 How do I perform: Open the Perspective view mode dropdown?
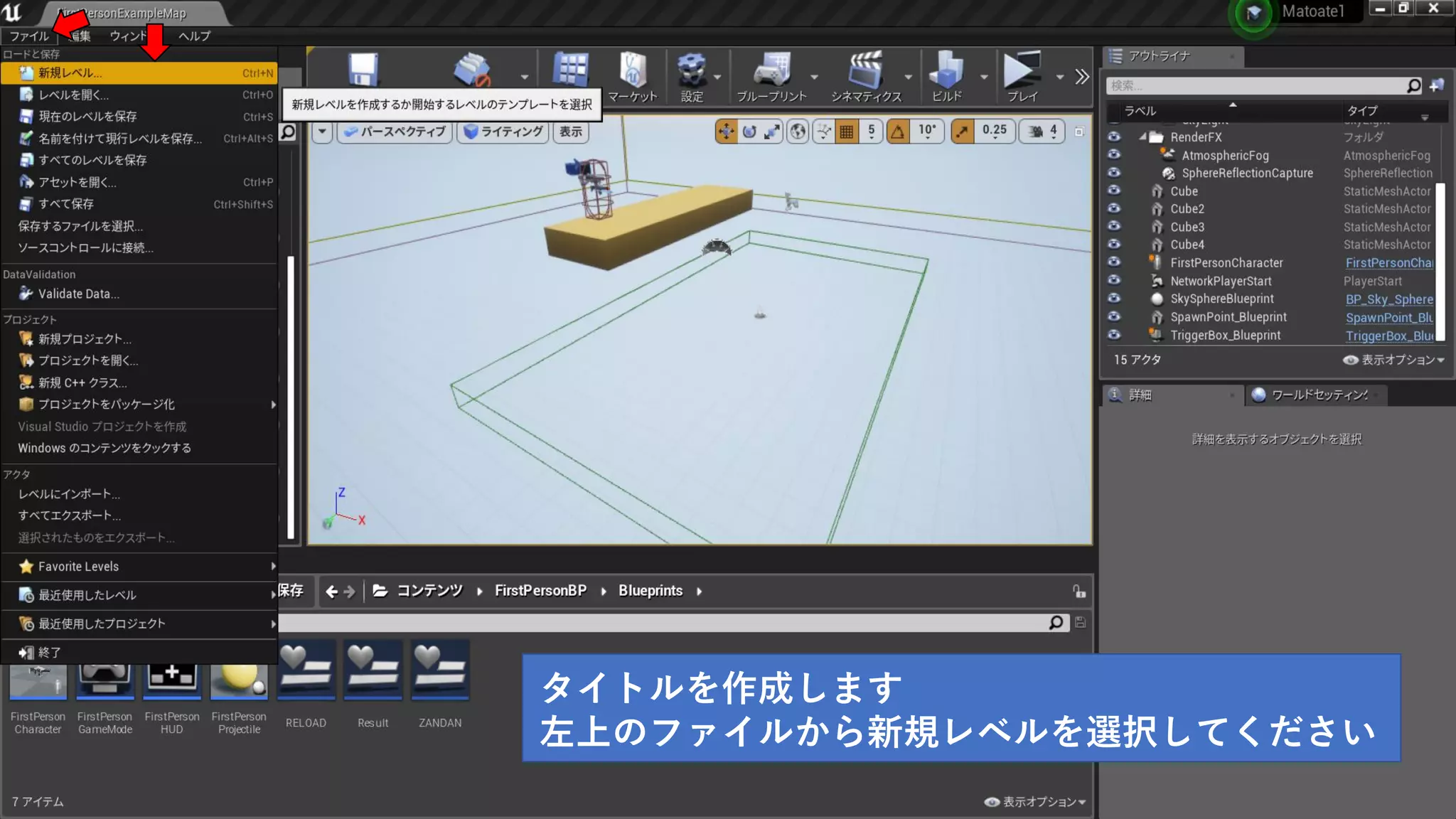coord(395,132)
